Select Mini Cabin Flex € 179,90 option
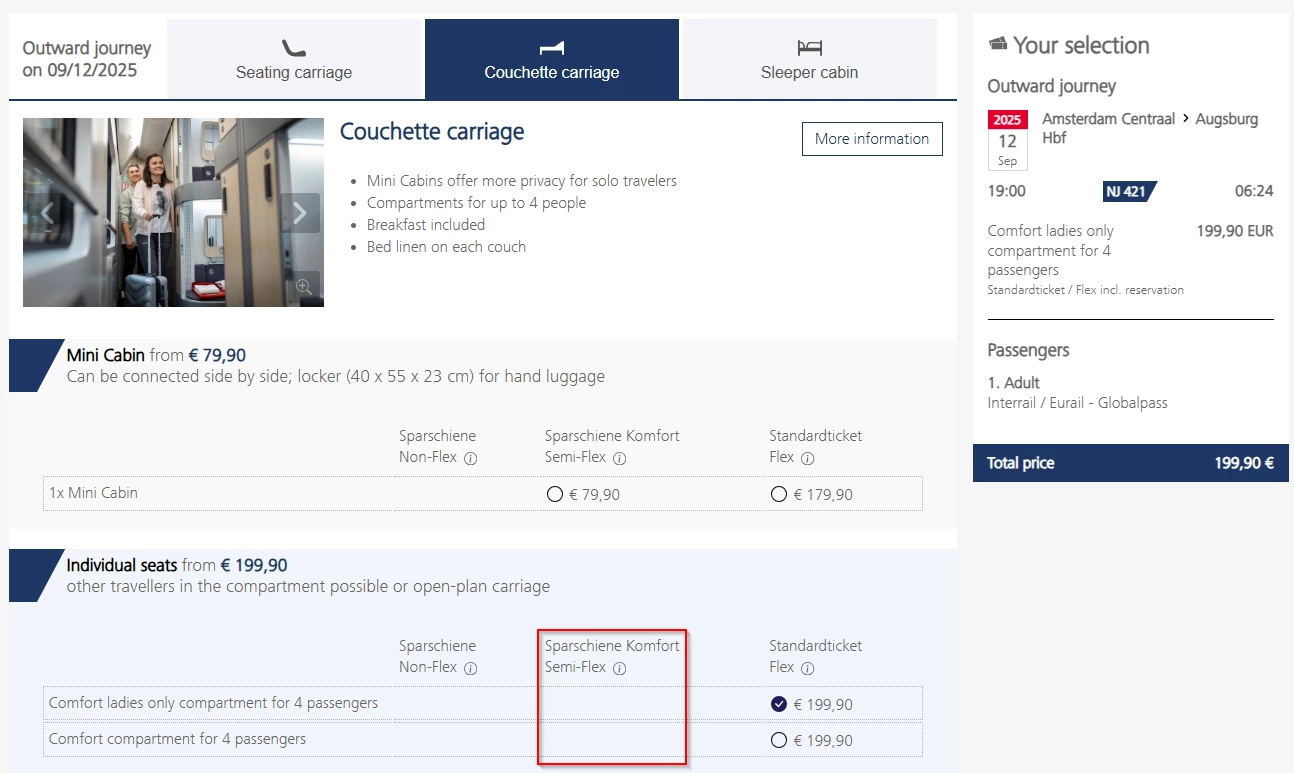The height and width of the screenshot is (773, 1294). coord(779,494)
